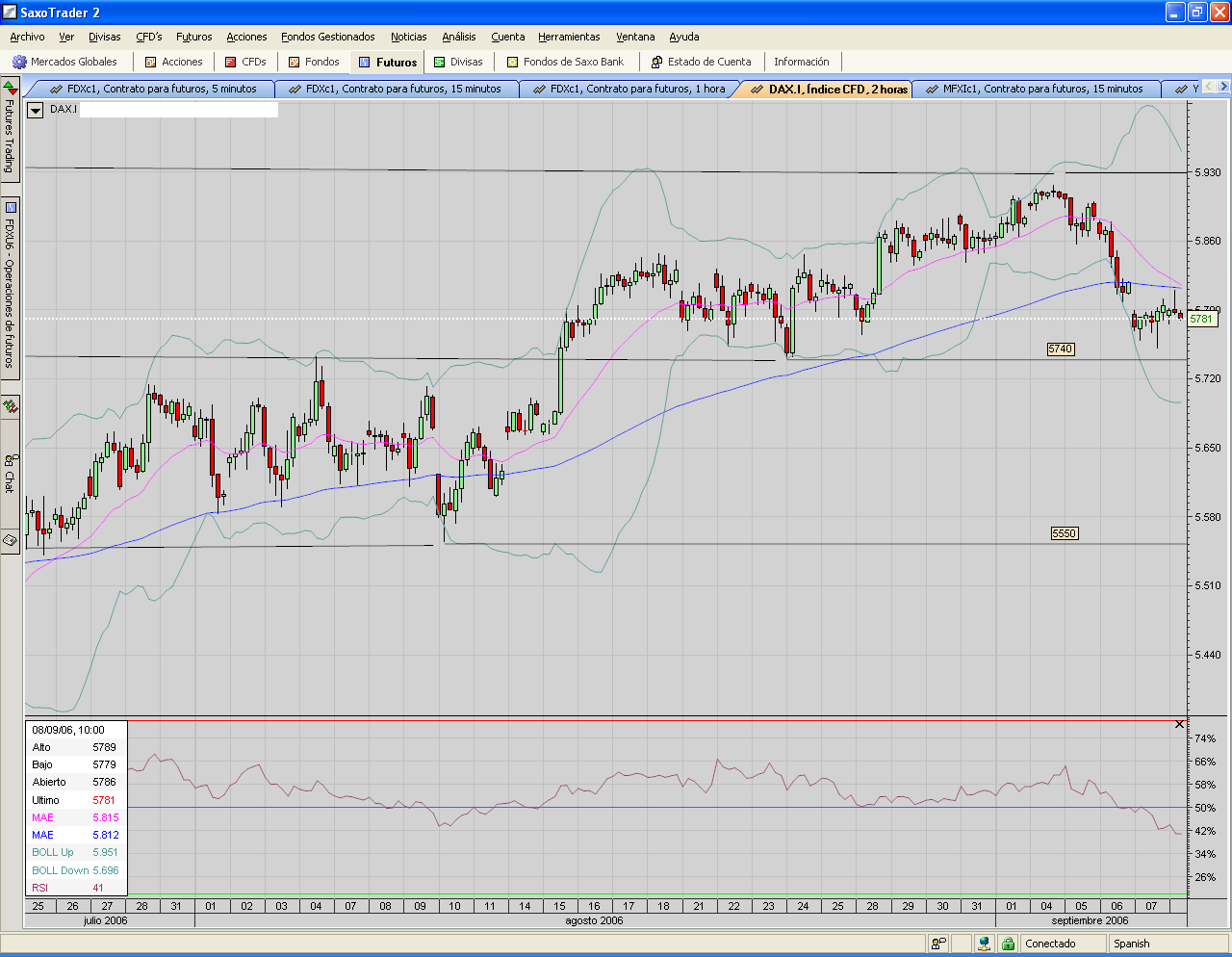Open the Ventana menu
This screenshot has height=957, width=1232.
(635, 37)
